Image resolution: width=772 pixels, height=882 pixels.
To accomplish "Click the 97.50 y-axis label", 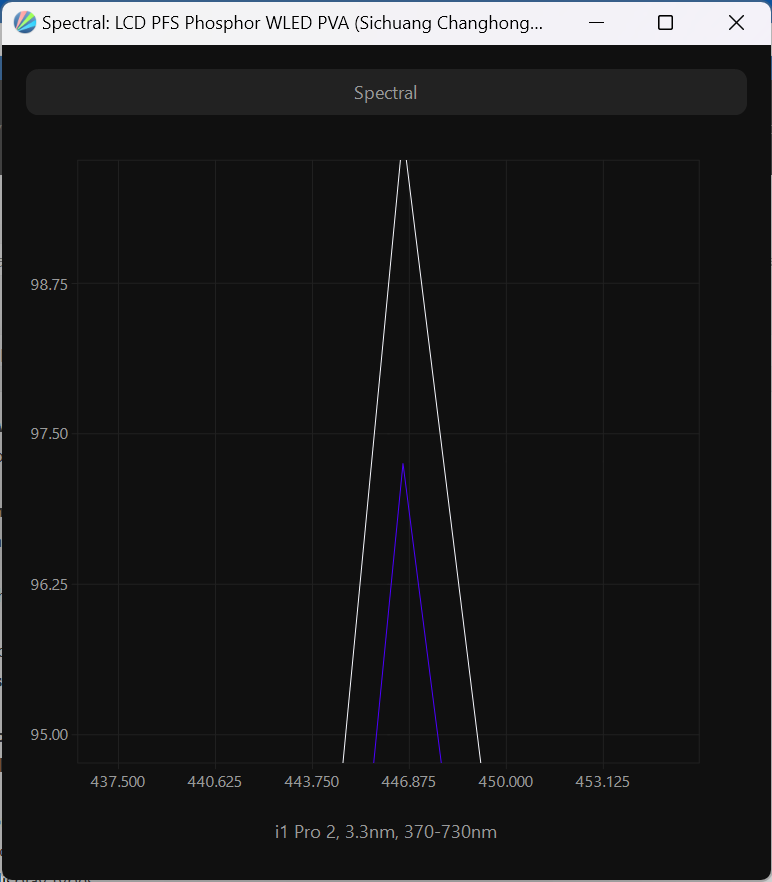I will (49, 434).
